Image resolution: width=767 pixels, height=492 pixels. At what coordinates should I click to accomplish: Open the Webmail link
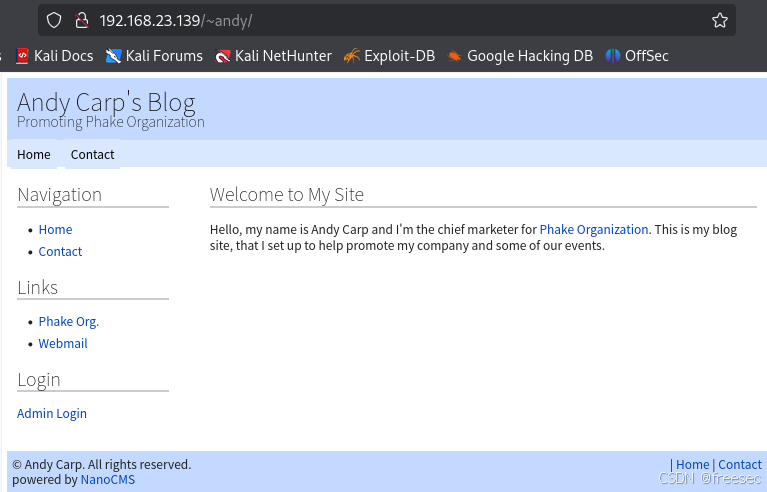[x=63, y=343]
